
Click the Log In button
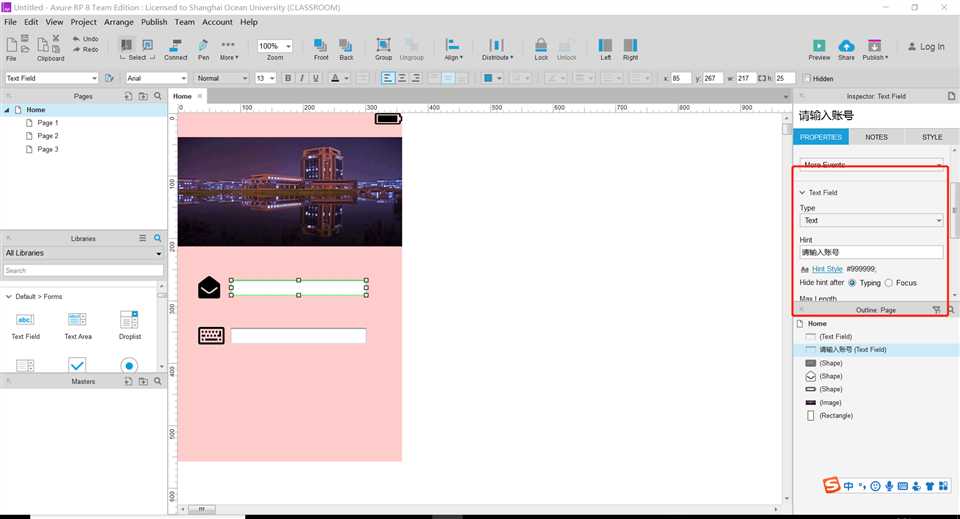coord(926,47)
